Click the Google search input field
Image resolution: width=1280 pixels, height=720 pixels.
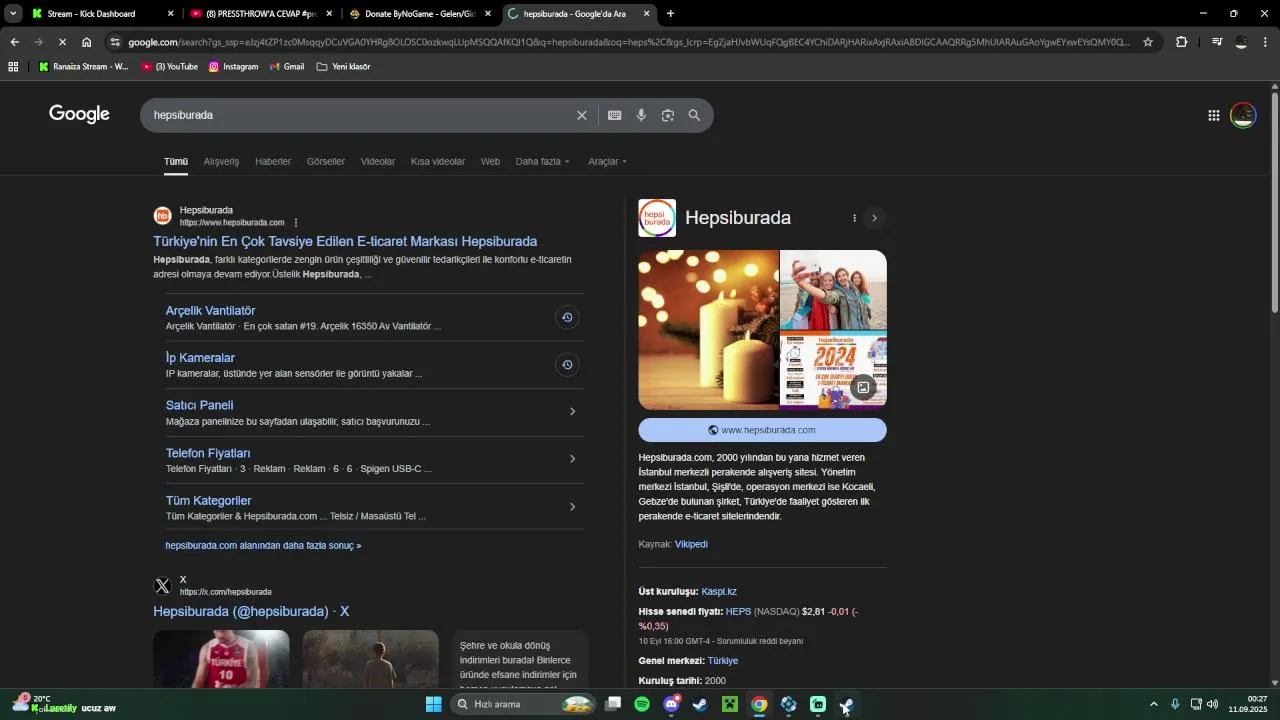click(360, 115)
